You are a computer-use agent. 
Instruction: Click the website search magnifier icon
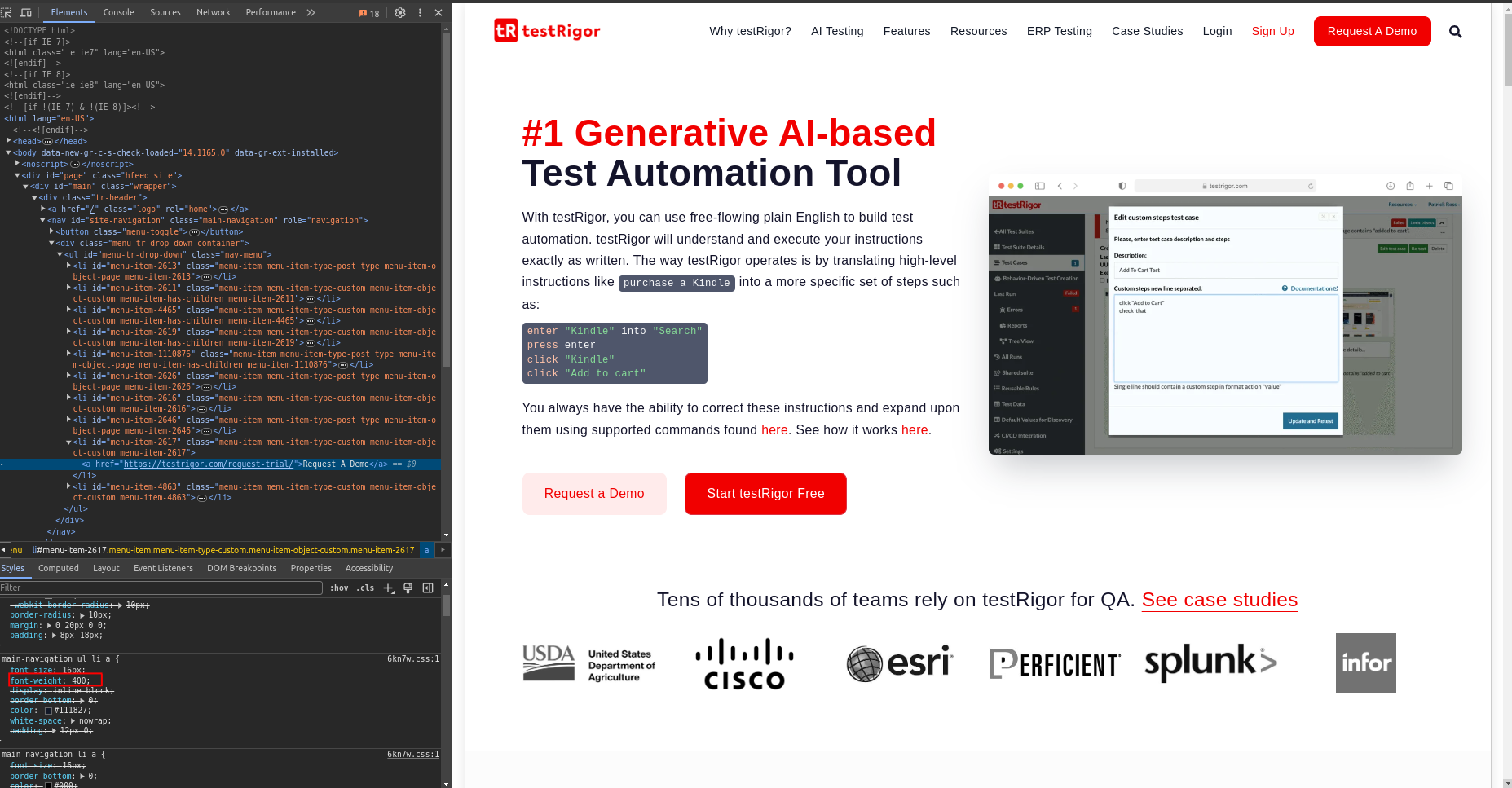[x=1455, y=32]
